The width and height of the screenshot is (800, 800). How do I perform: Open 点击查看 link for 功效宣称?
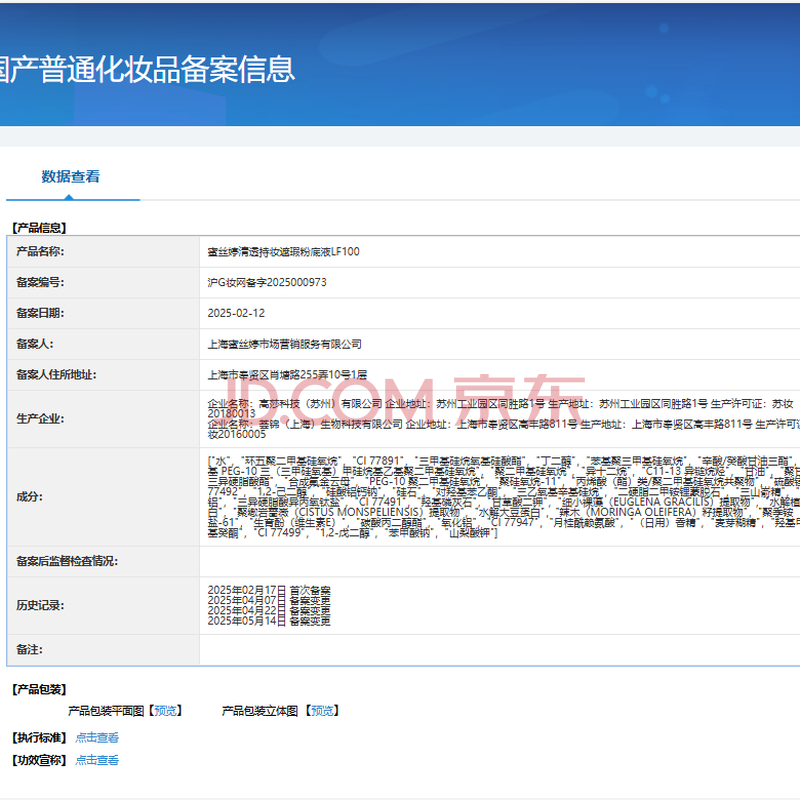click(x=97, y=760)
